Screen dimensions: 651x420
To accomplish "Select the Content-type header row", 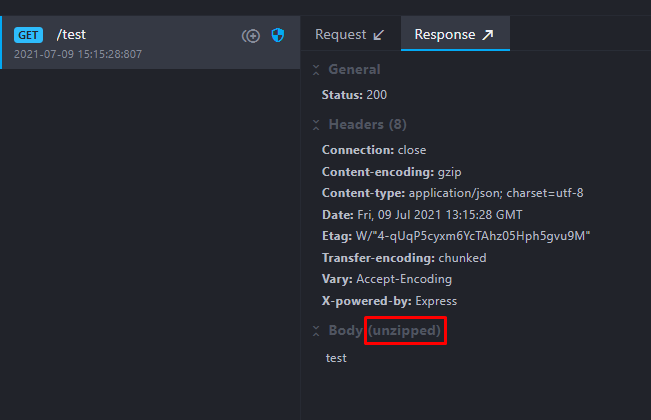I will [452, 193].
